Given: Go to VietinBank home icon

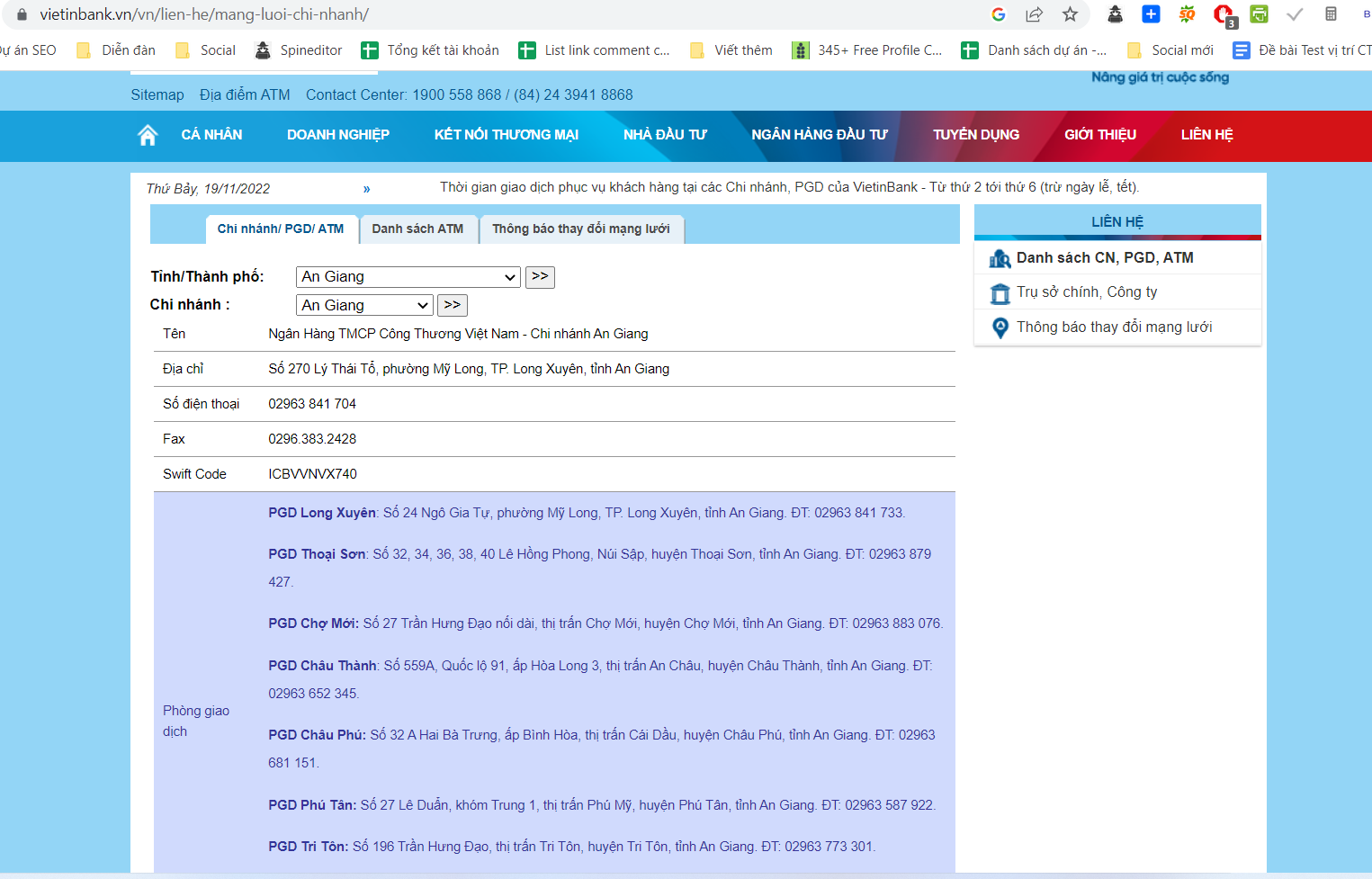Looking at the screenshot, I should point(148,135).
